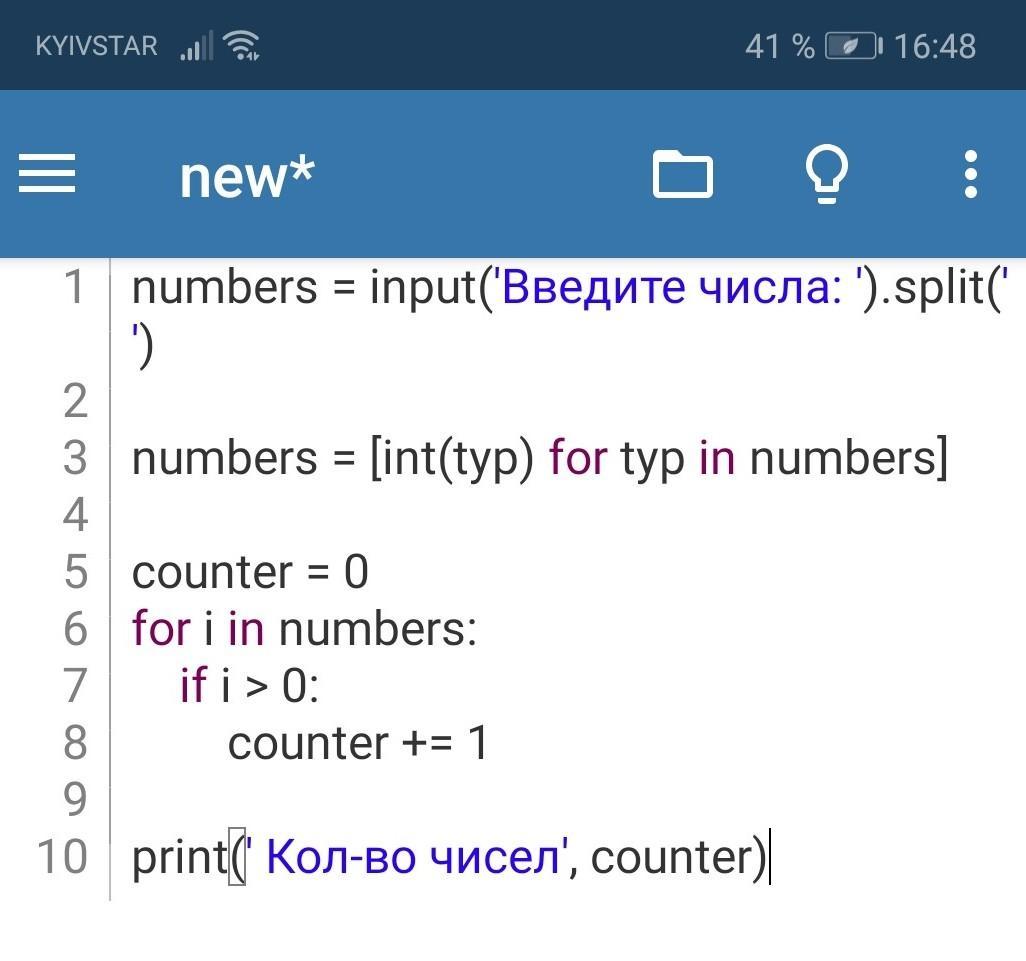Click the int(typ) list comprehension line
The height and width of the screenshot is (961, 1026).
(538, 458)
